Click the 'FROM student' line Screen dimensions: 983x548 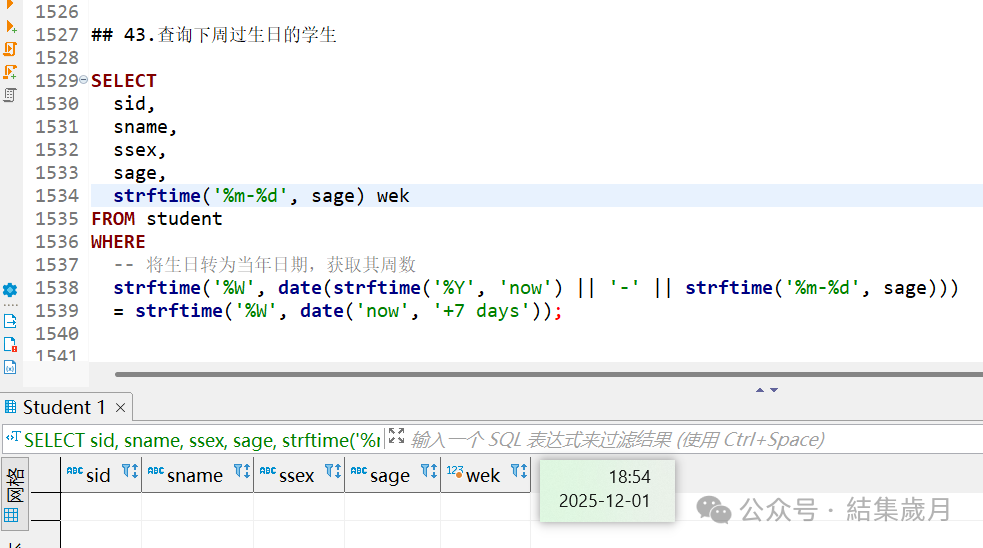157,219
